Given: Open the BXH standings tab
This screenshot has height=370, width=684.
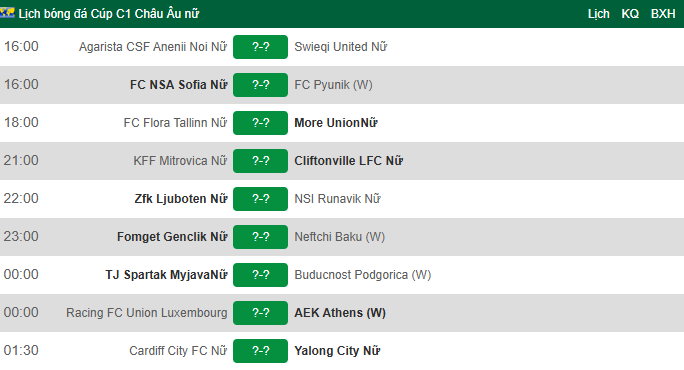Looking at the screenshot, I should [663, 14].
